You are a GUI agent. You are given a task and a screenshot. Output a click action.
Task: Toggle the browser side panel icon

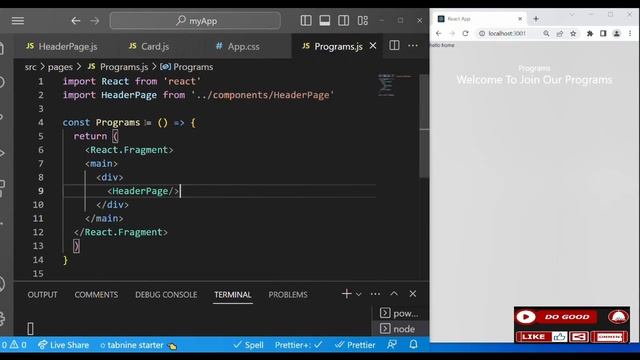603,33
